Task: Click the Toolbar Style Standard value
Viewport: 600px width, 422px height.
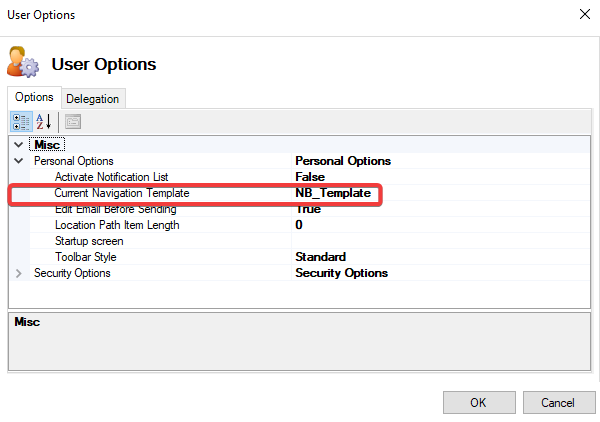Action: 320,257
